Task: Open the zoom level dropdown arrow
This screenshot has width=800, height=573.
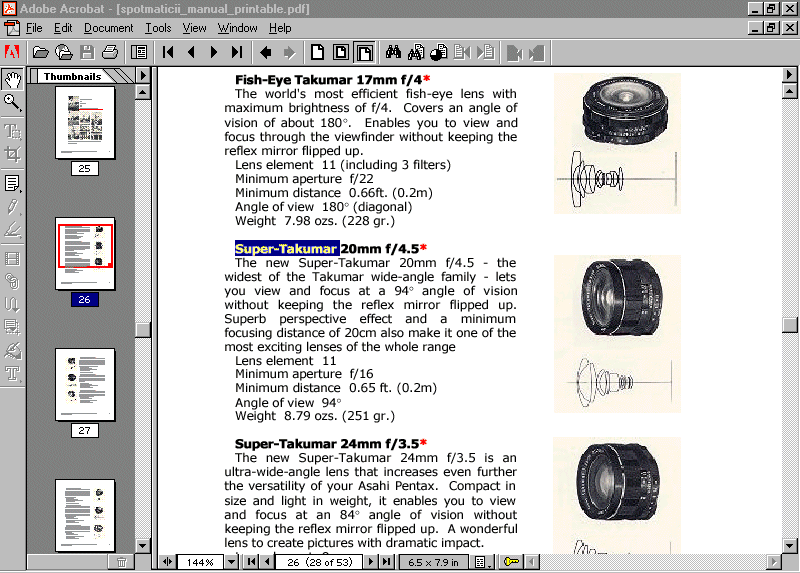Action: click(x=232, y=562)
